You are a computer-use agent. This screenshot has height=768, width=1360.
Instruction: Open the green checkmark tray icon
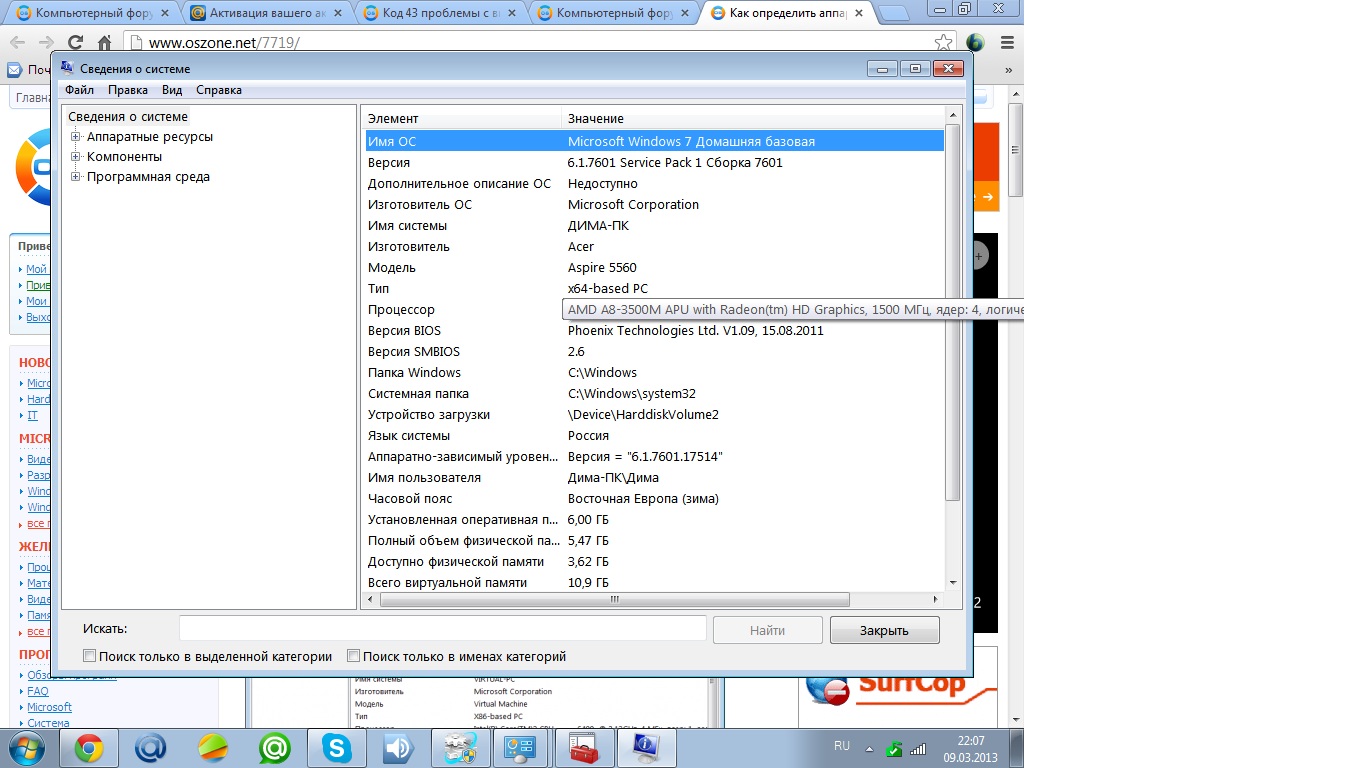coord(894,748)
